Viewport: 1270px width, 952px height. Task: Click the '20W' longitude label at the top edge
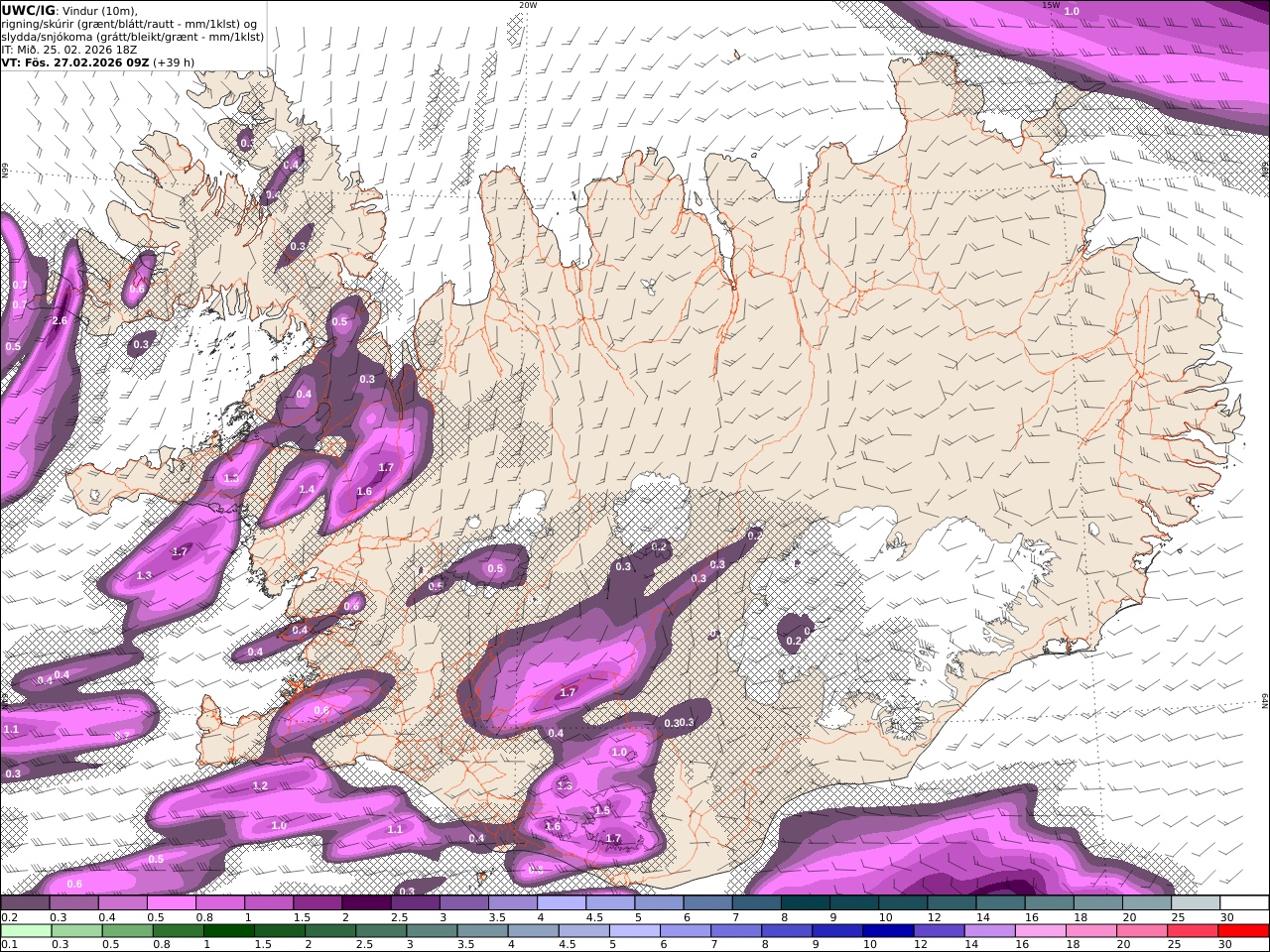(528, 5)
